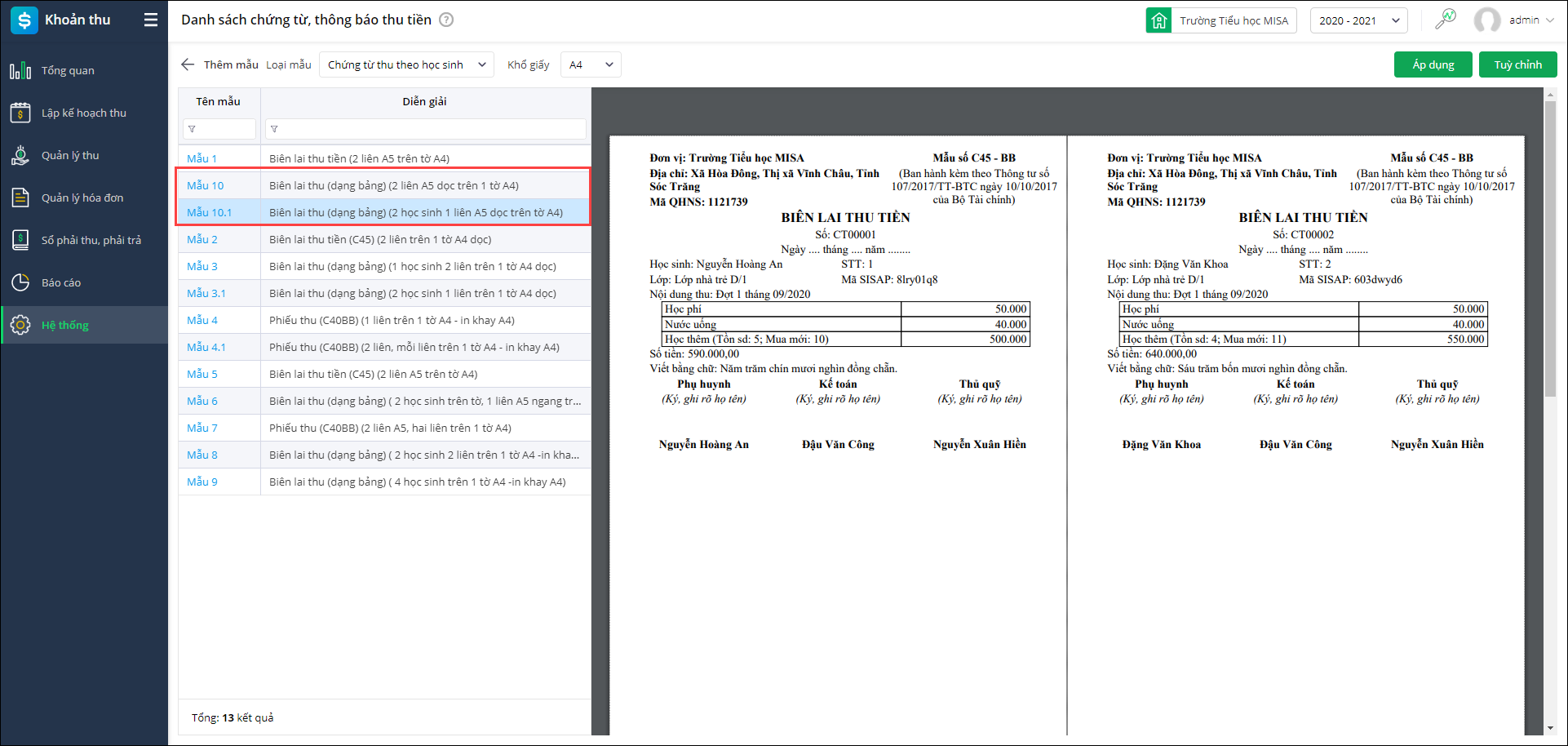Click the preview pane vertical scrollbar

(x=1550, y=245)
